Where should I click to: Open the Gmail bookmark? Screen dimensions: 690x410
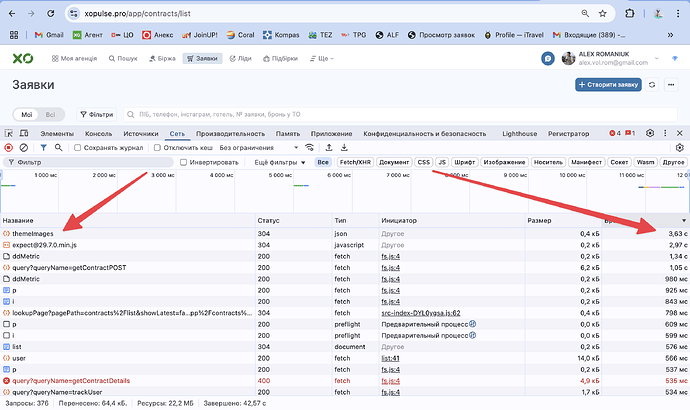[49, 35]
